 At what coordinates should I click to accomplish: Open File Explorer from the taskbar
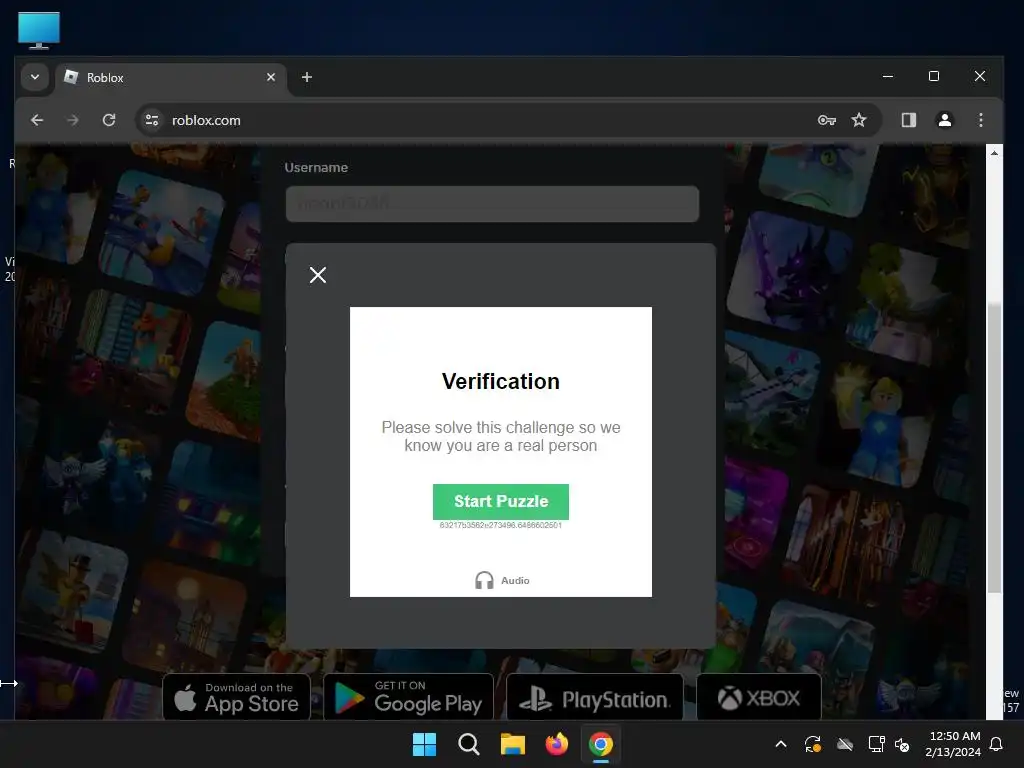tap(513, 744)
